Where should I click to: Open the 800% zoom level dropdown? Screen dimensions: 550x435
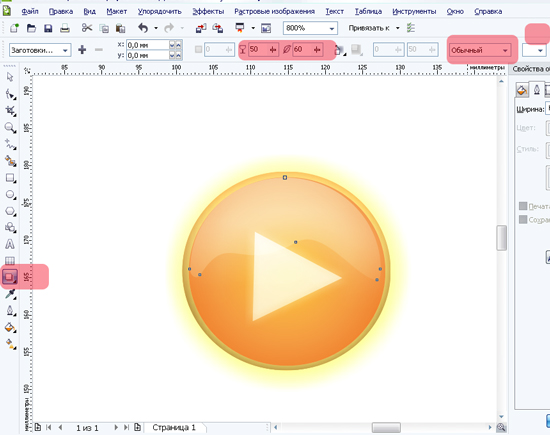pyautogui.click(x=331, y=28)
